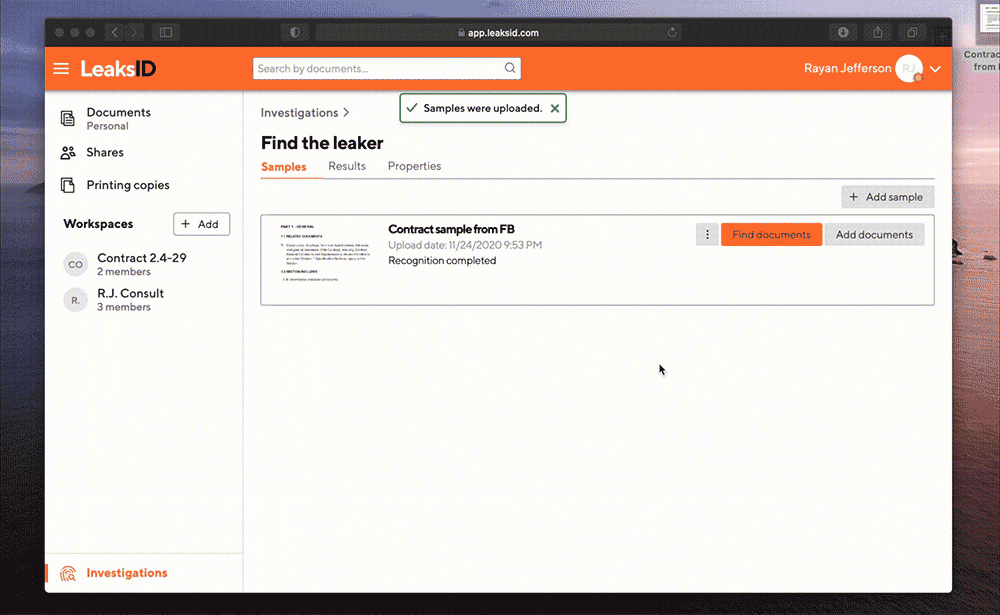1000x615 pixels.
Task: Dismiss the Samples were uploaded notification
Action: [555, 107]
